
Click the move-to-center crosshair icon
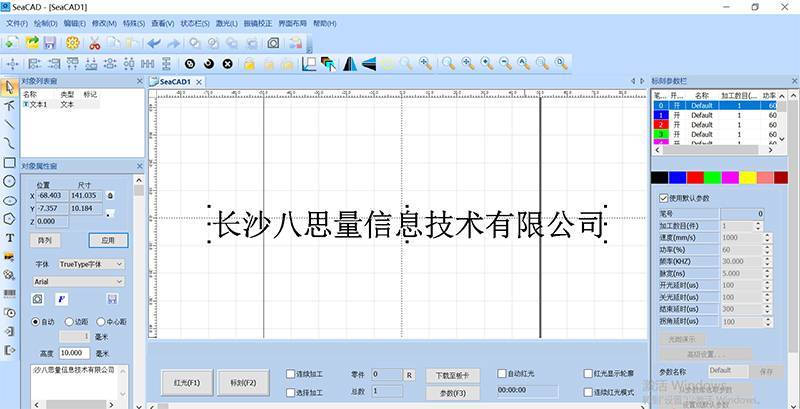(x=11, y=64)
